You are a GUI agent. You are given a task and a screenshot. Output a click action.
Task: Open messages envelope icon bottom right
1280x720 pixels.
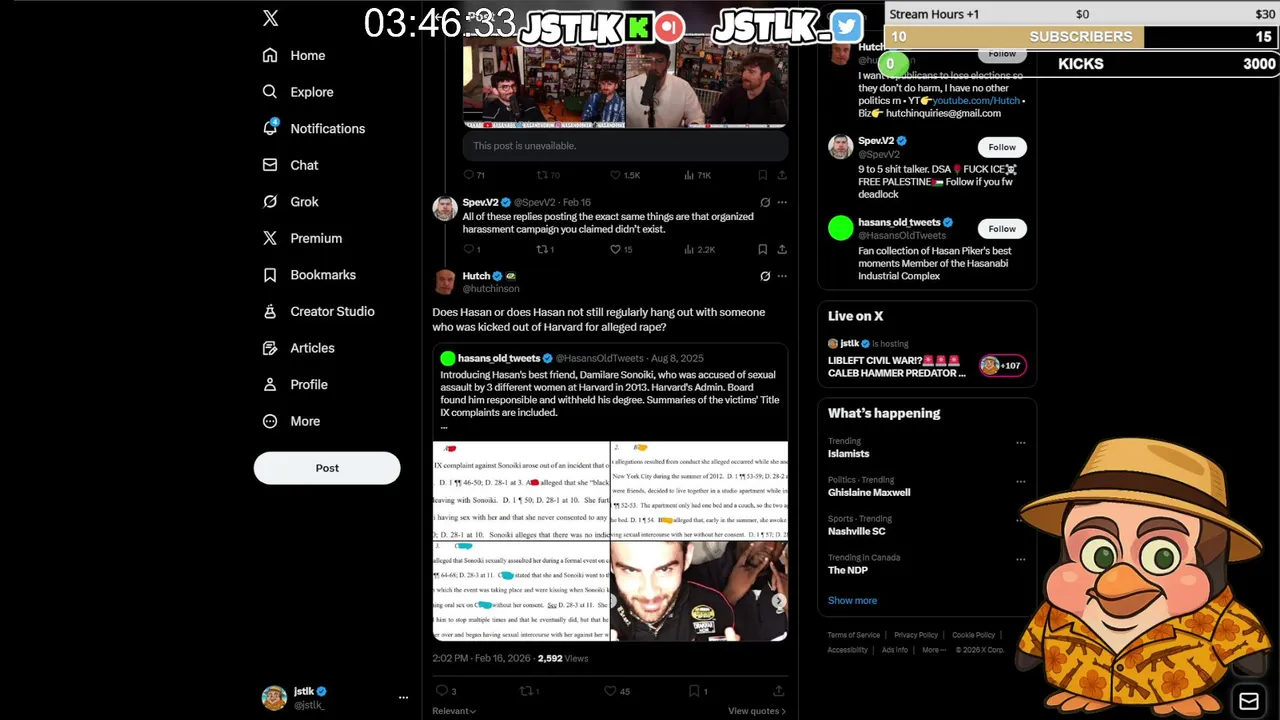[1249, 701]
